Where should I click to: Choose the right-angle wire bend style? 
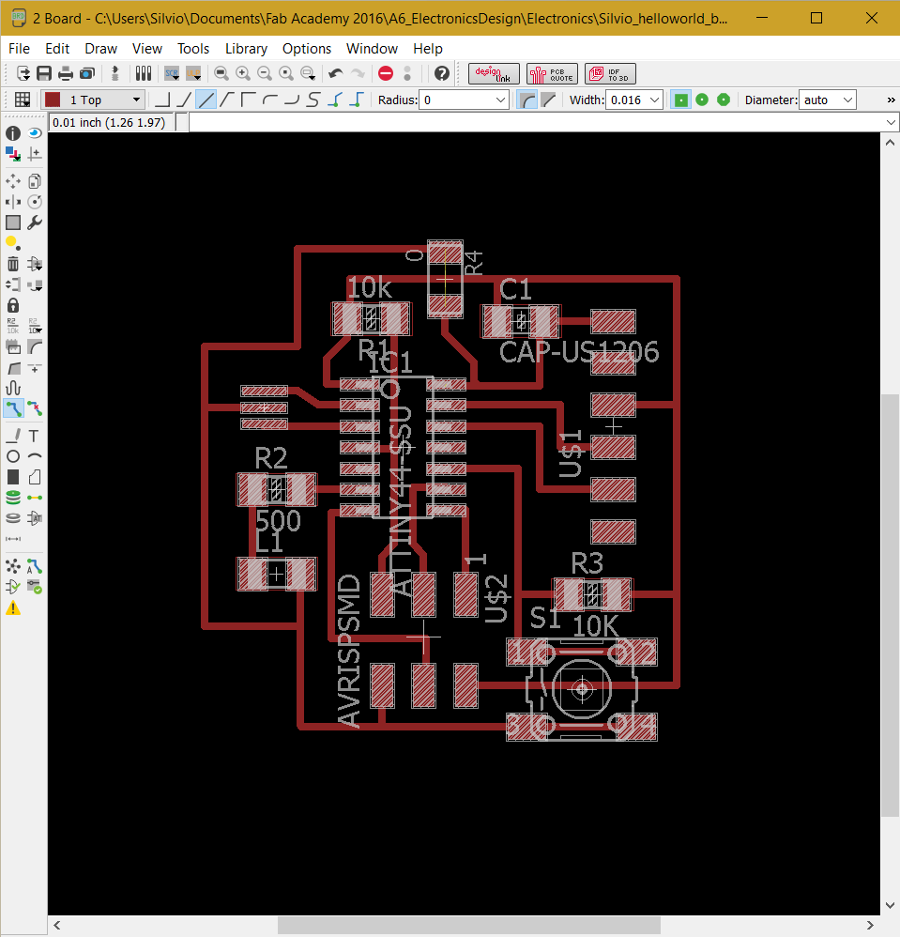click(162, 100)
